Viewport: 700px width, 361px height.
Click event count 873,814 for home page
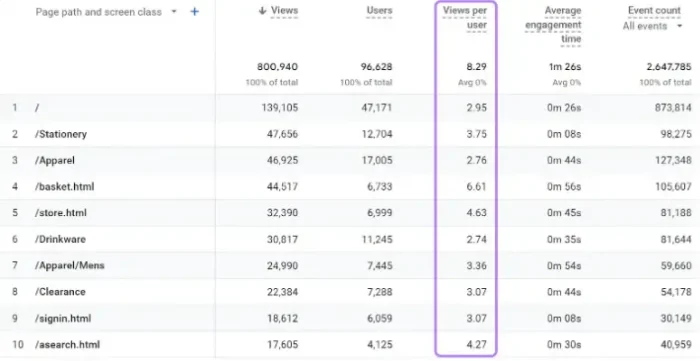[673, 108]
